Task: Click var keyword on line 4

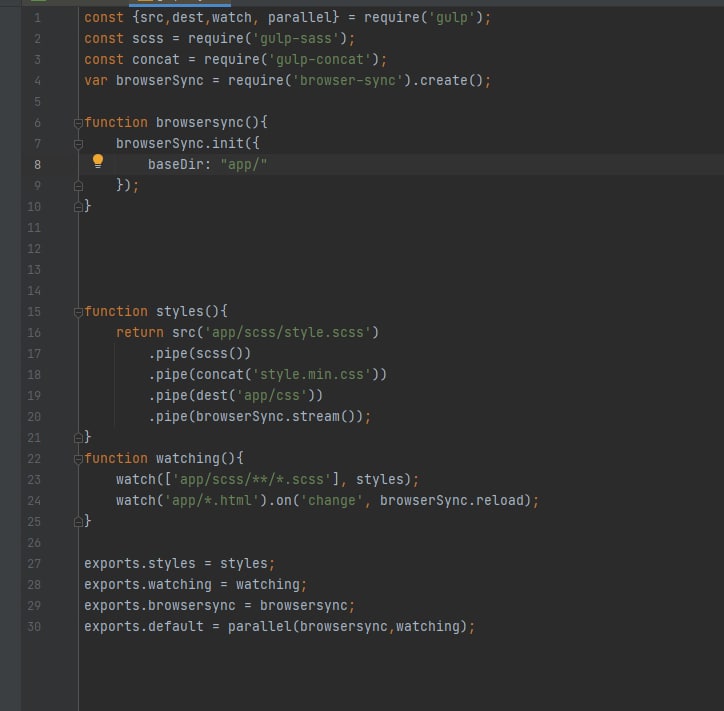Action: click(x=96, y=80)
